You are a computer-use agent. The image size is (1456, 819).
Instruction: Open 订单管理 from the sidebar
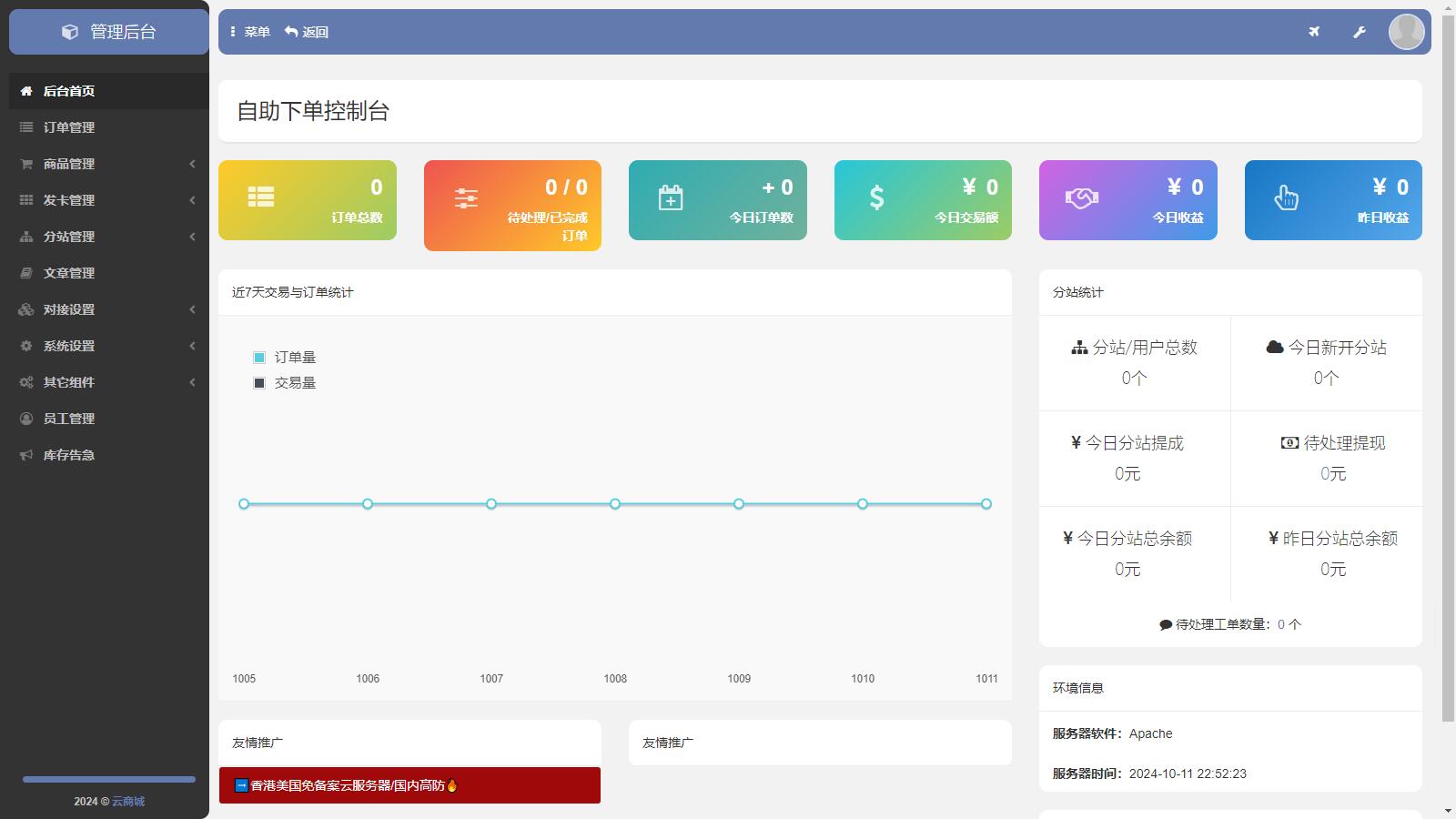pyautogui.click(x=67, y=127)
